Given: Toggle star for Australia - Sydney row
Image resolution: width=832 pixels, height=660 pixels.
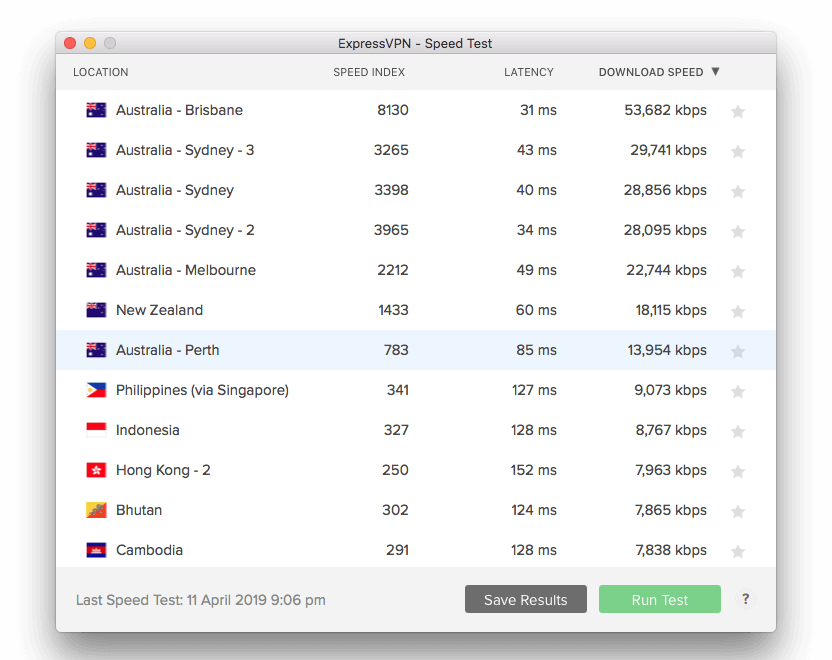Looking at the screenshot, I should 738,191.
